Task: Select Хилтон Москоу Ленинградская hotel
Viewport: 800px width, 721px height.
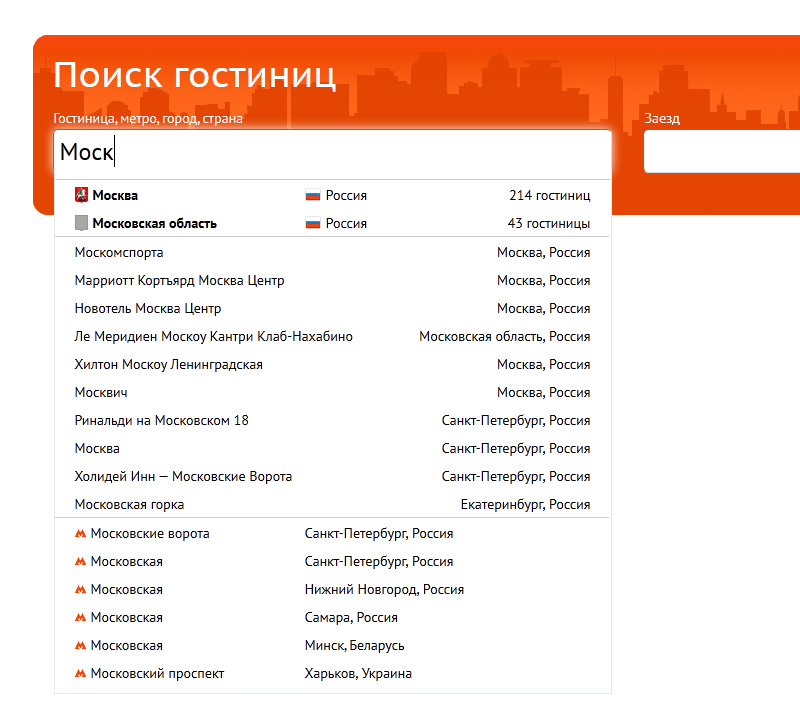Action: tap(168, 365)
